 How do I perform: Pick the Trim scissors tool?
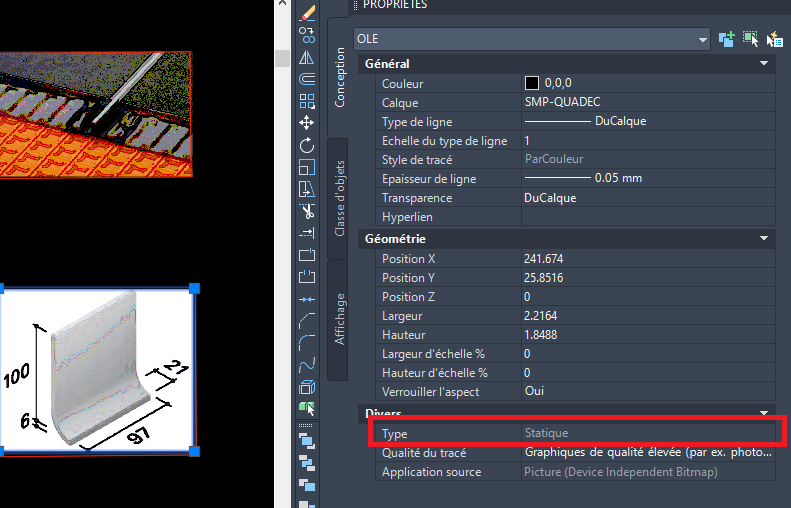pos(307,211)
